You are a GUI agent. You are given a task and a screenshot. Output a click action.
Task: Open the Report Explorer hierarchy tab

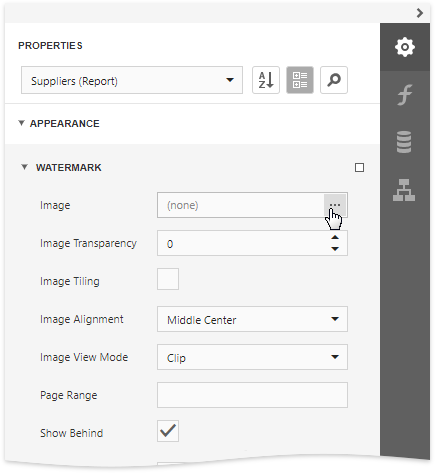point(404,190)
